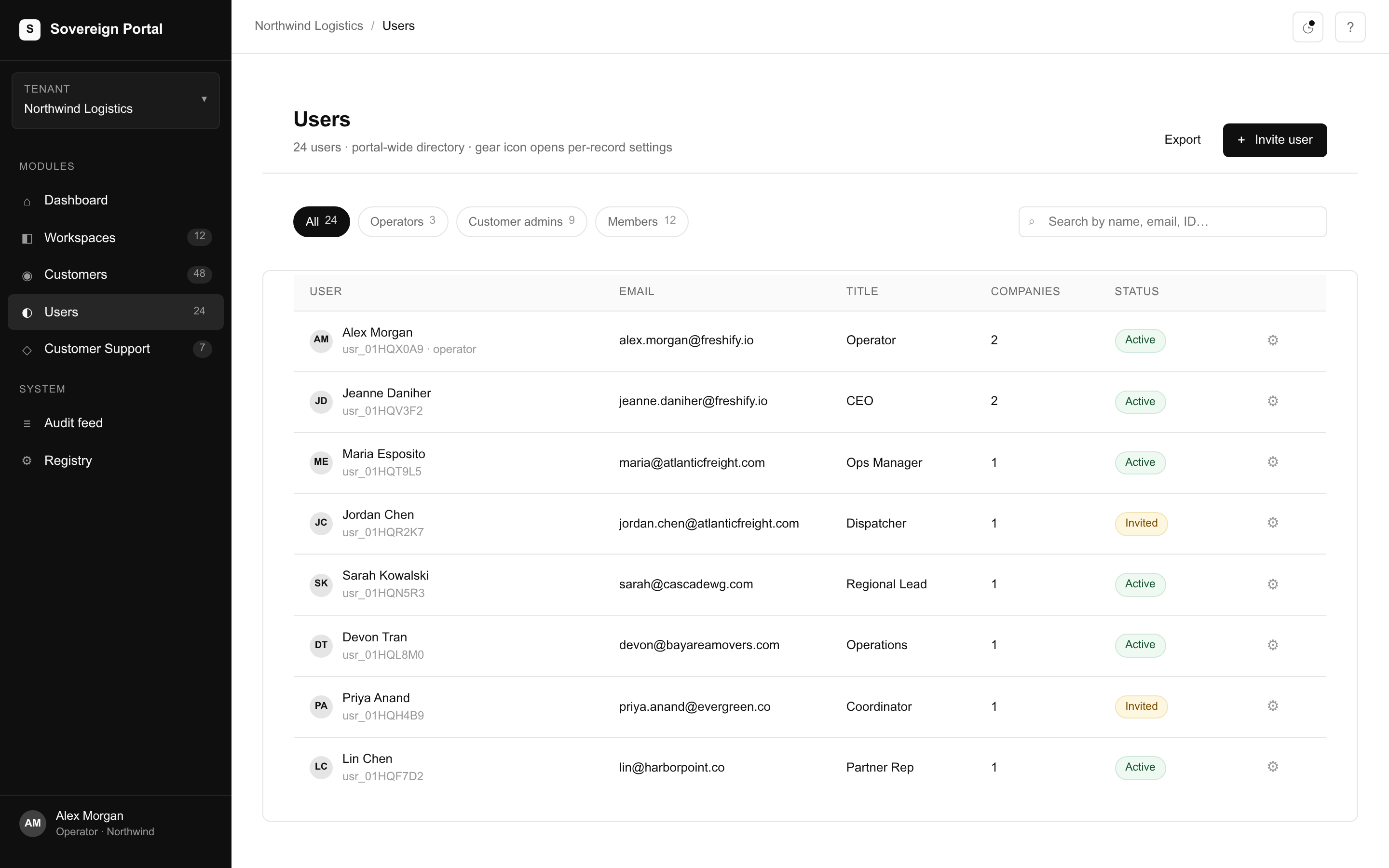This screenshot has height=868, width=1389.
Task: Click the ME avatar for Maria Esposito
Action: point(321,462)
